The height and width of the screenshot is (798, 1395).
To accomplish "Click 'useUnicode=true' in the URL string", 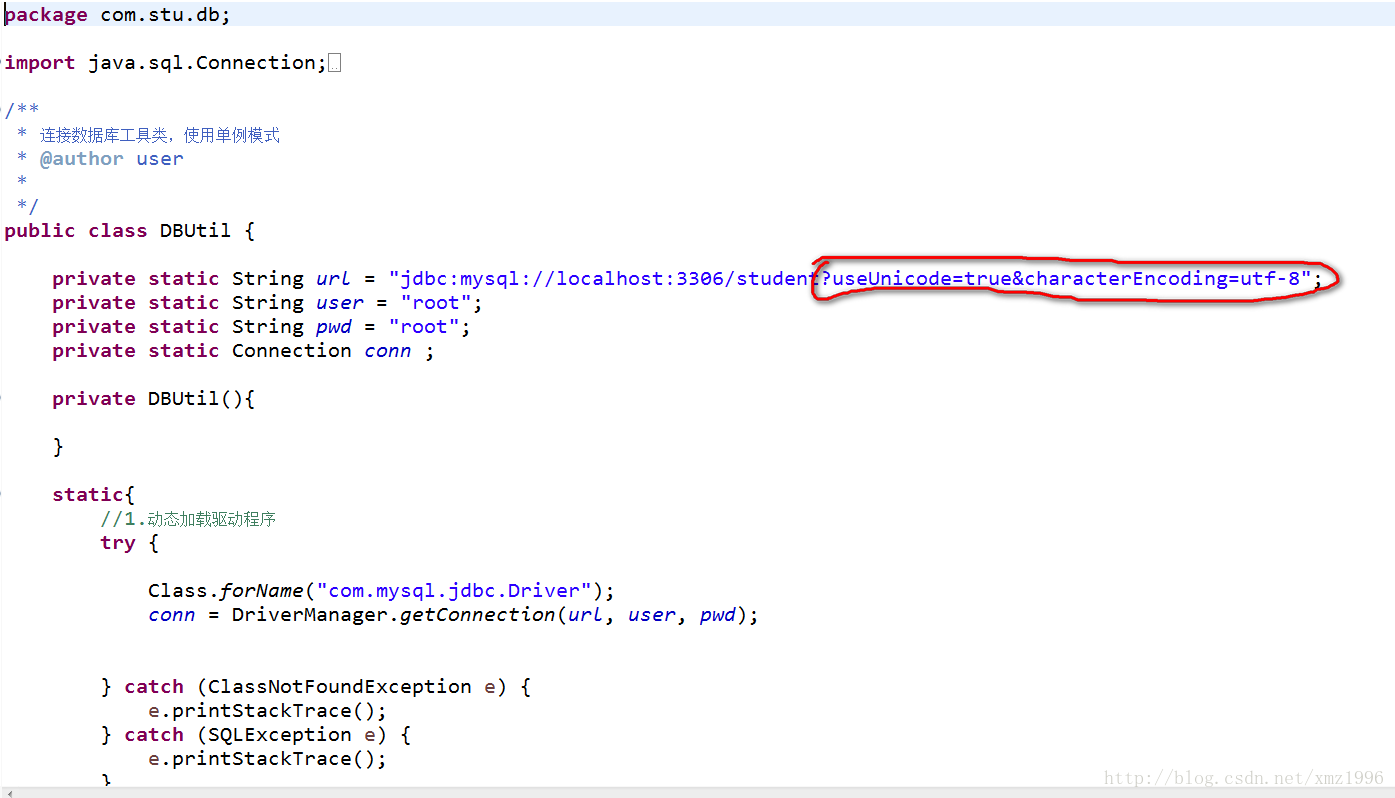I will [x=921, y=279].
